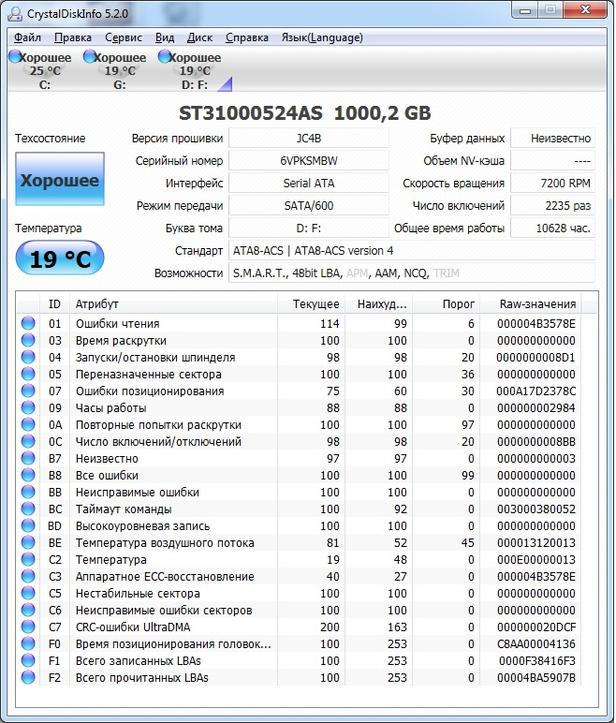
Task: Open the Язык(Language) menu
Action: [x=322, y=37]
